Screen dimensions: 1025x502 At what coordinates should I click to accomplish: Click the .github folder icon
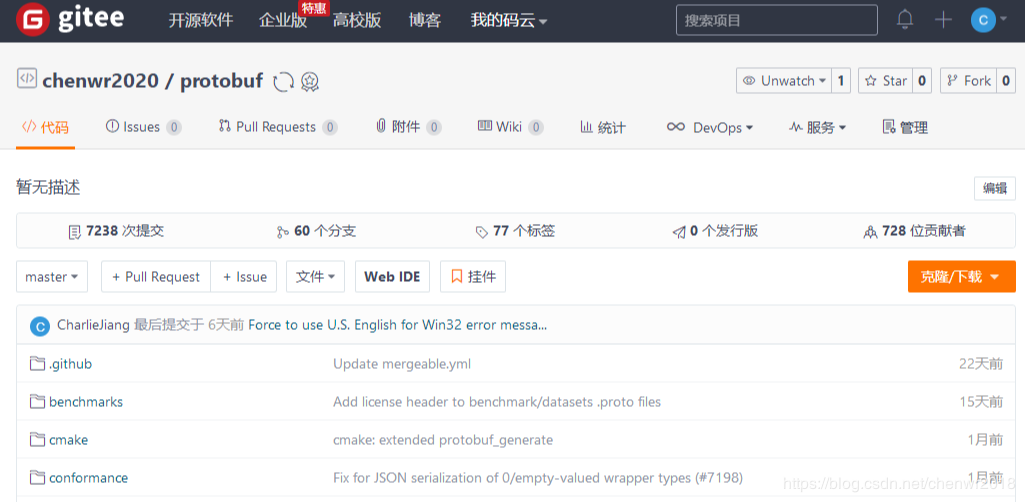pos(37,363)
